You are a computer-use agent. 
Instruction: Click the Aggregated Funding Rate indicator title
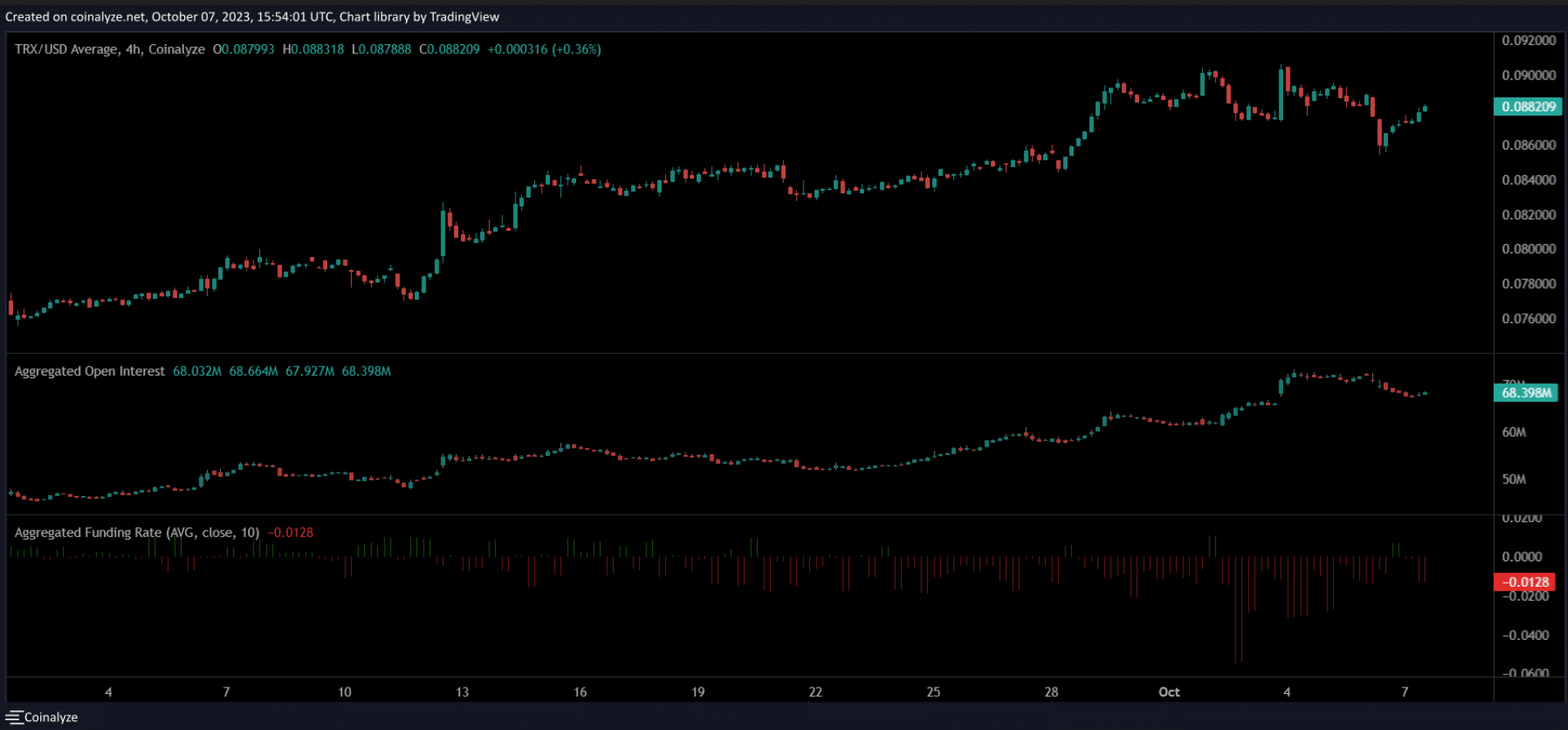137,533
